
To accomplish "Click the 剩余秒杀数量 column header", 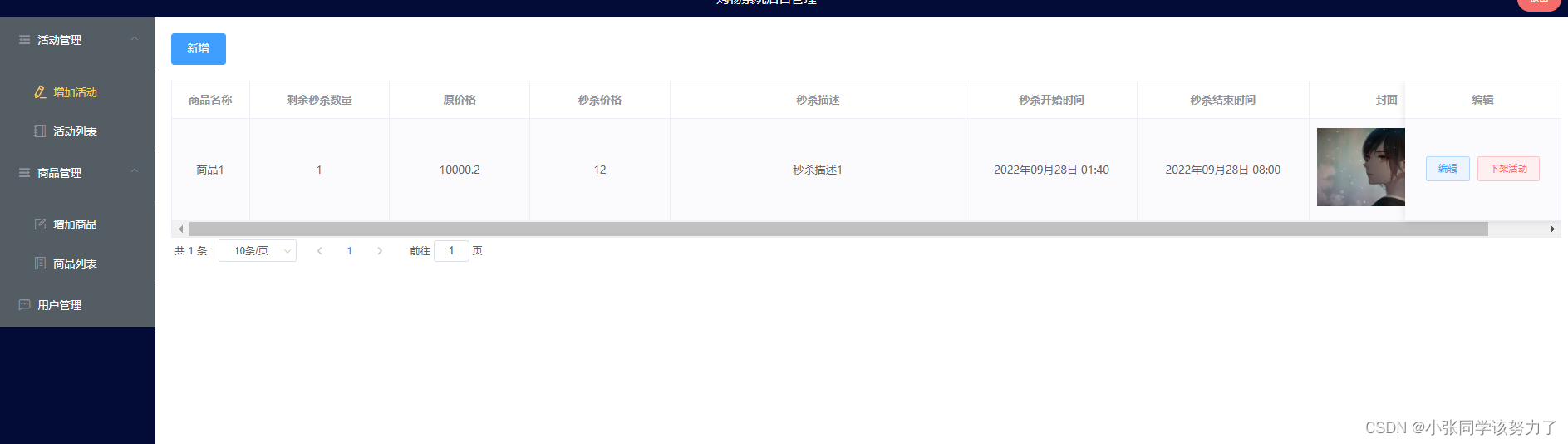I will pyautogui.click(x=319, y=100).
